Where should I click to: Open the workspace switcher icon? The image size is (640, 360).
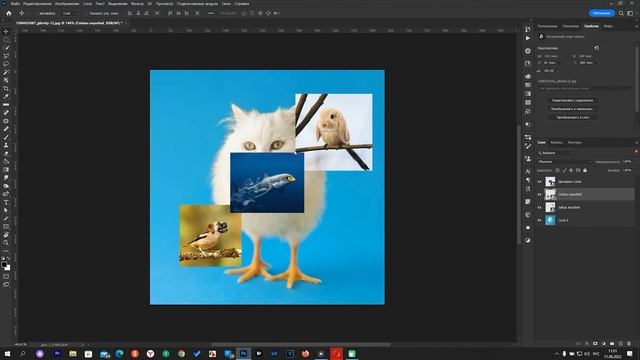point(630,13)
